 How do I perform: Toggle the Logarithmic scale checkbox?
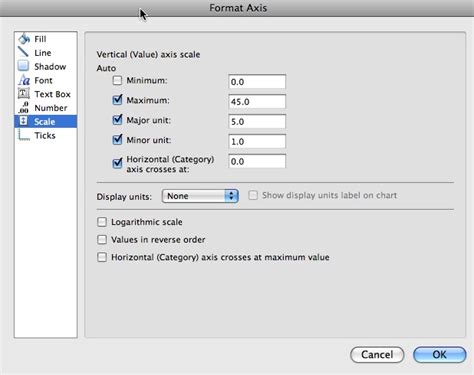click(102, 222)
